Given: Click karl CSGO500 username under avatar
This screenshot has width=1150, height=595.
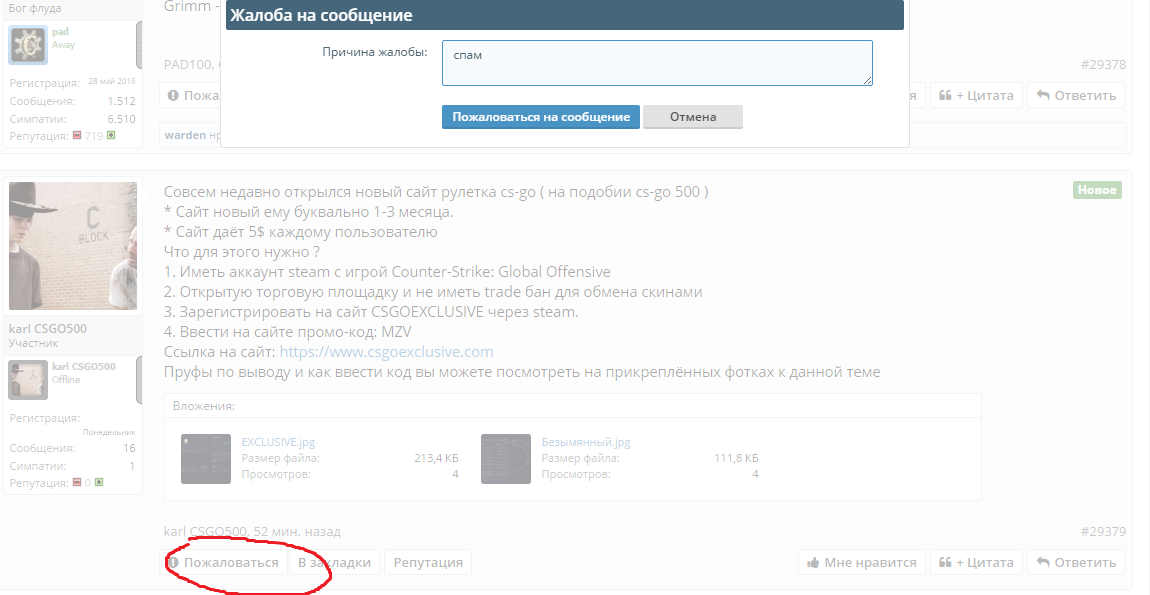Looking at the screenshot, I should [x=48, y=329].
